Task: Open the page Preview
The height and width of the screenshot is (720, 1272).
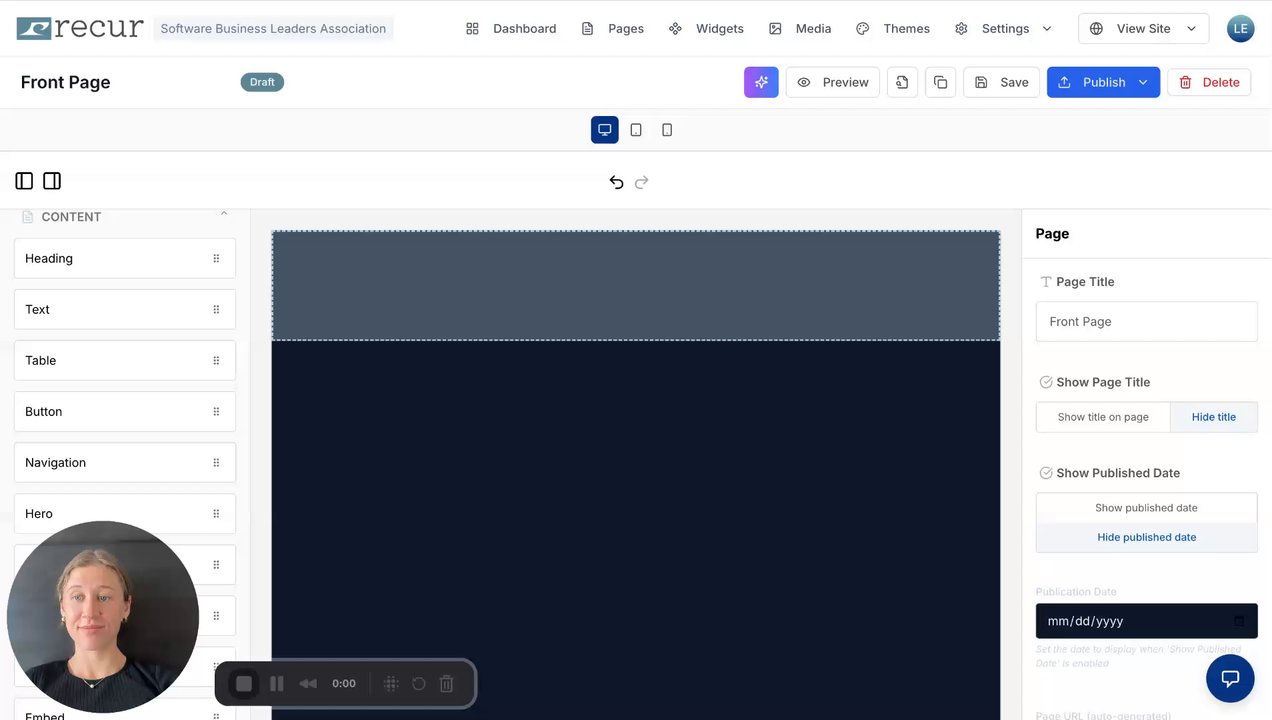Action: 833,82
